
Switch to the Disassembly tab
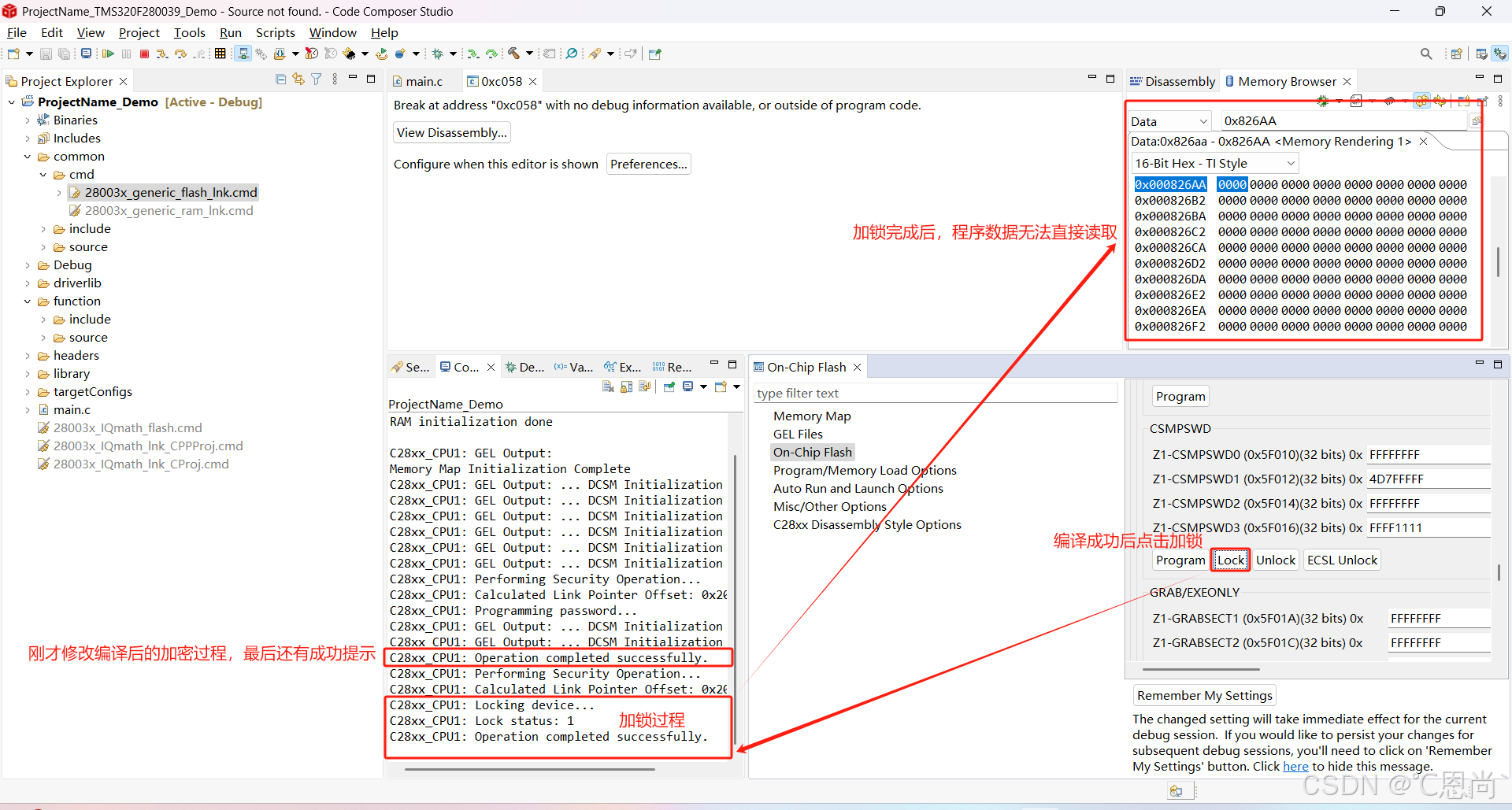(1173, 81)
